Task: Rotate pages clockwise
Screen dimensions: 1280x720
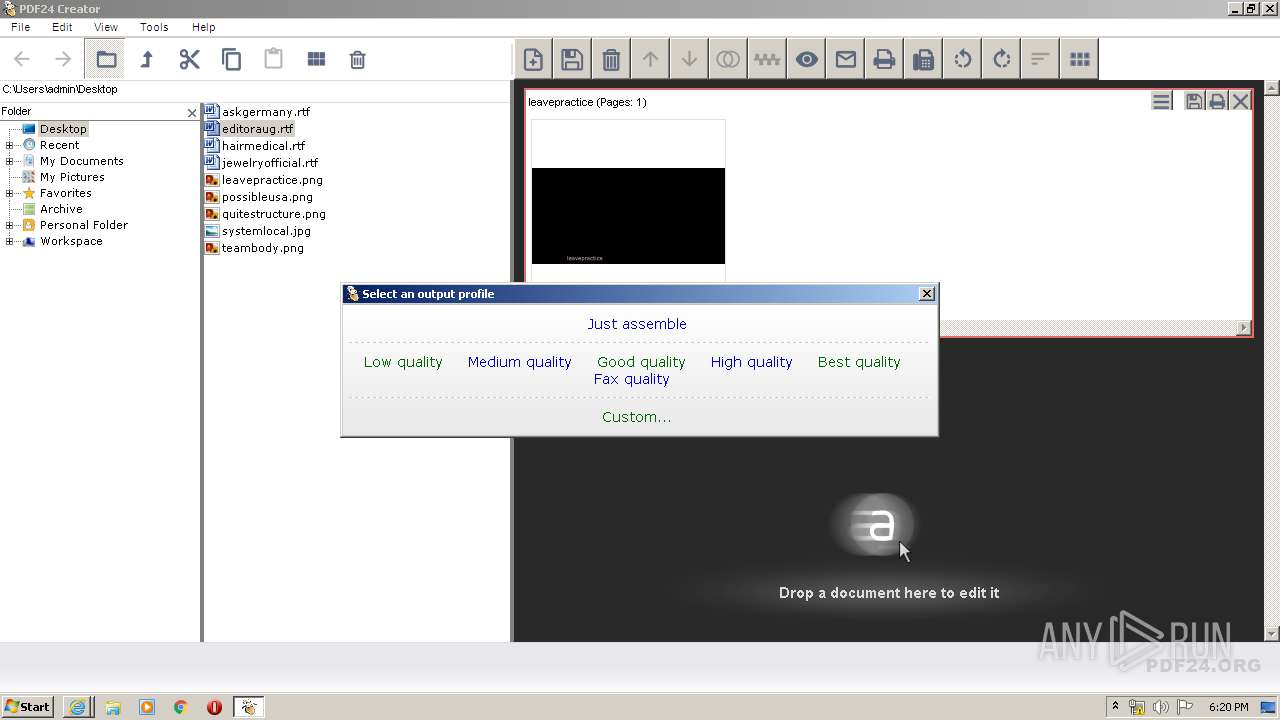Action: [1001, 60]
